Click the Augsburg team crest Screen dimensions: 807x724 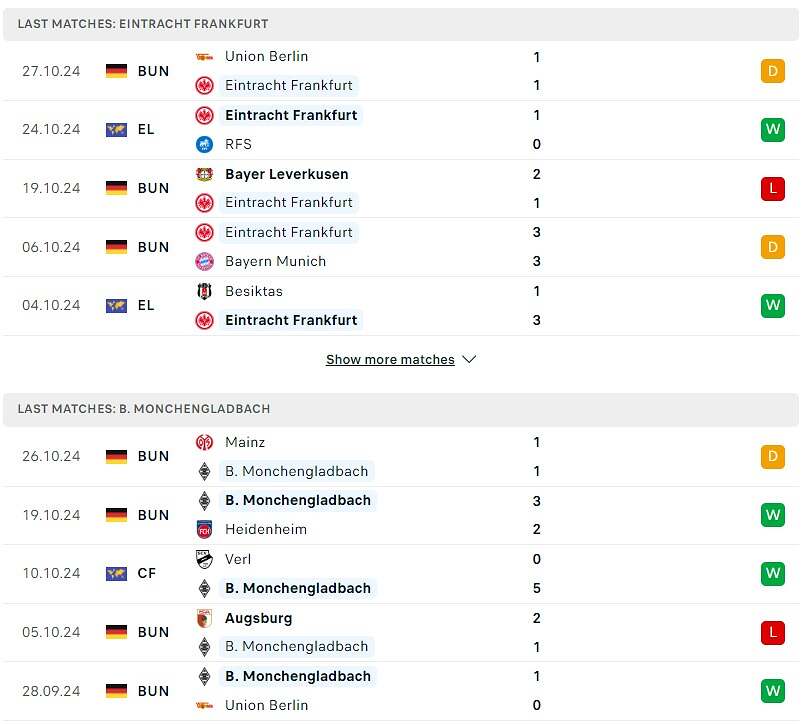click(x=204, y=618)
